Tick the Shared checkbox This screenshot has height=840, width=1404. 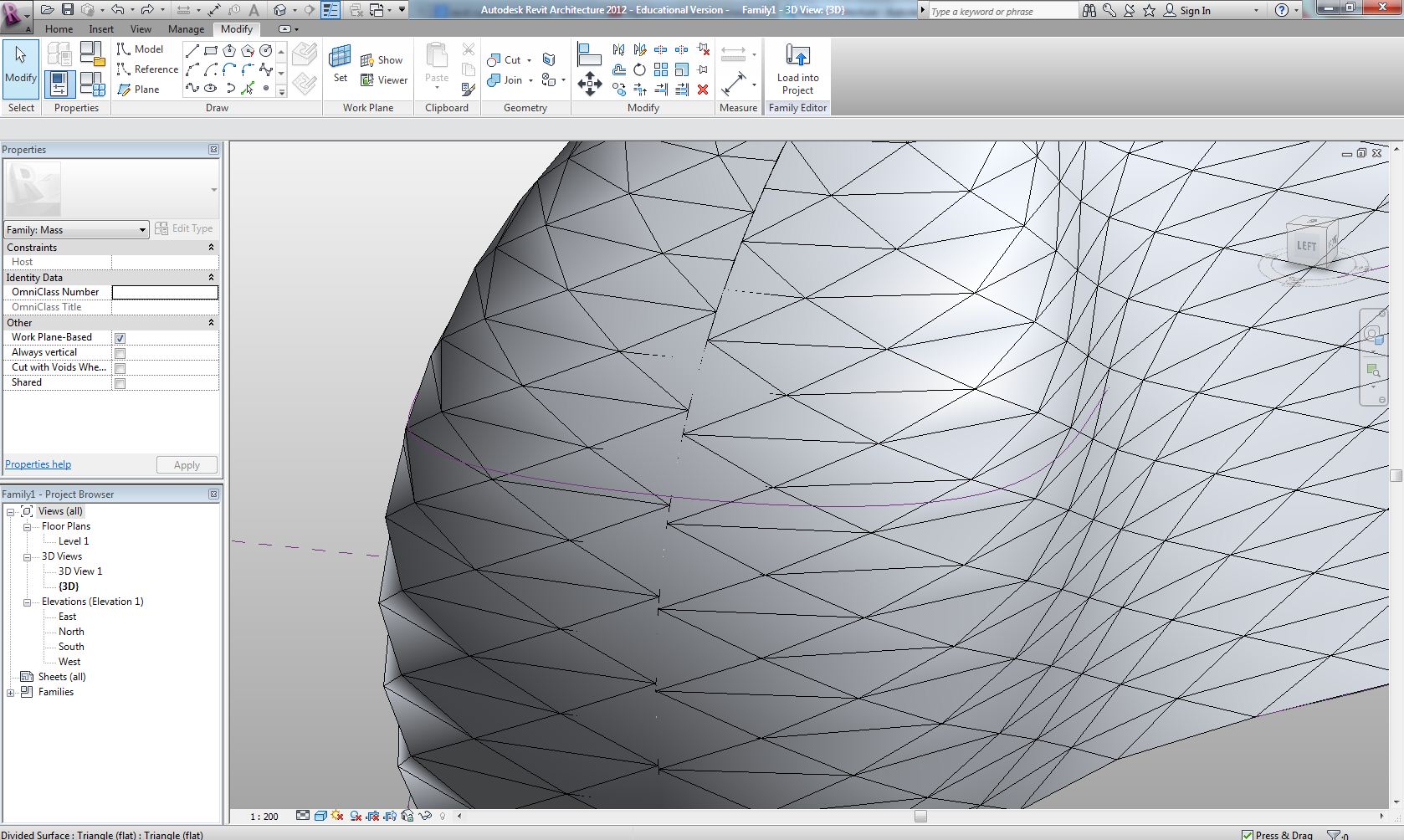click(x=120, y=383)
